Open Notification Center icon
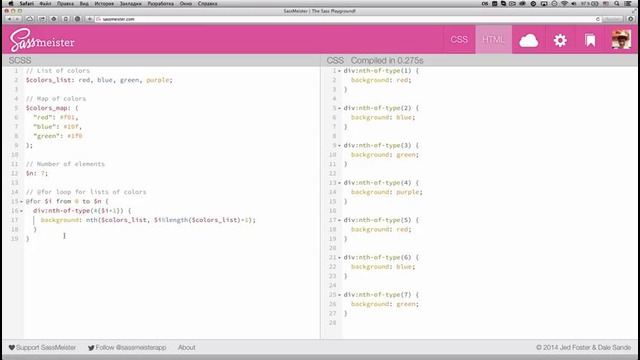This screenshot has width=640, height=360. [628, 3]
